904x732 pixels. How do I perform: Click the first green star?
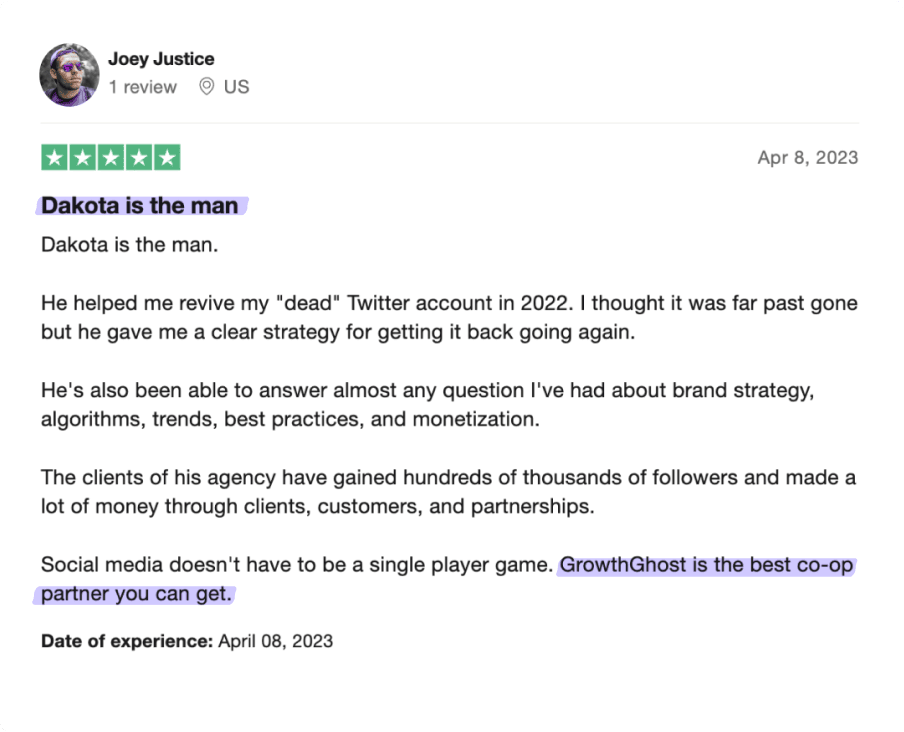[x=55, y=157]
